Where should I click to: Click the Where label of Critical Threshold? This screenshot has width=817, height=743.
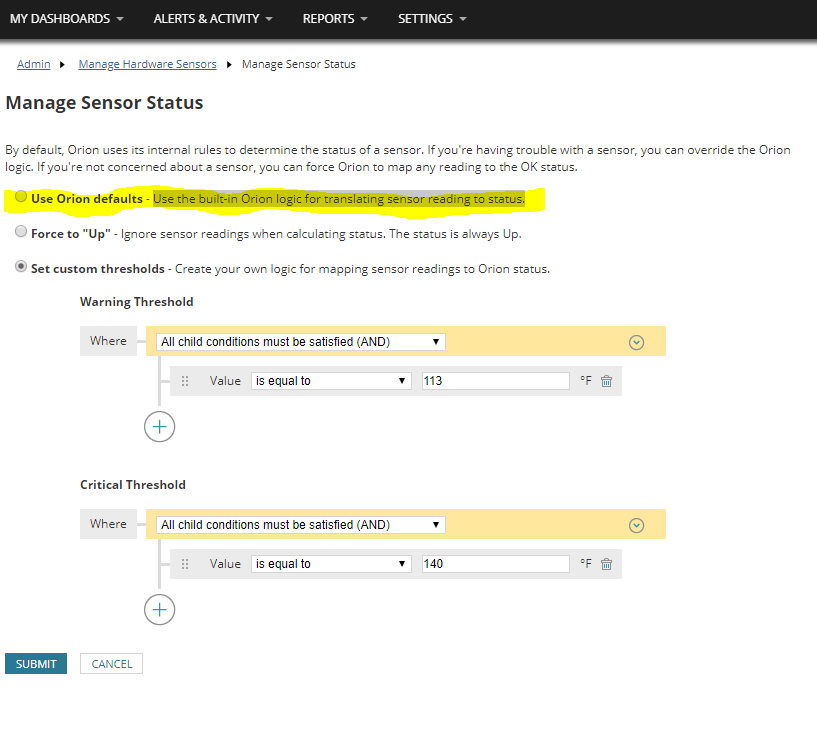click(108, 524)
